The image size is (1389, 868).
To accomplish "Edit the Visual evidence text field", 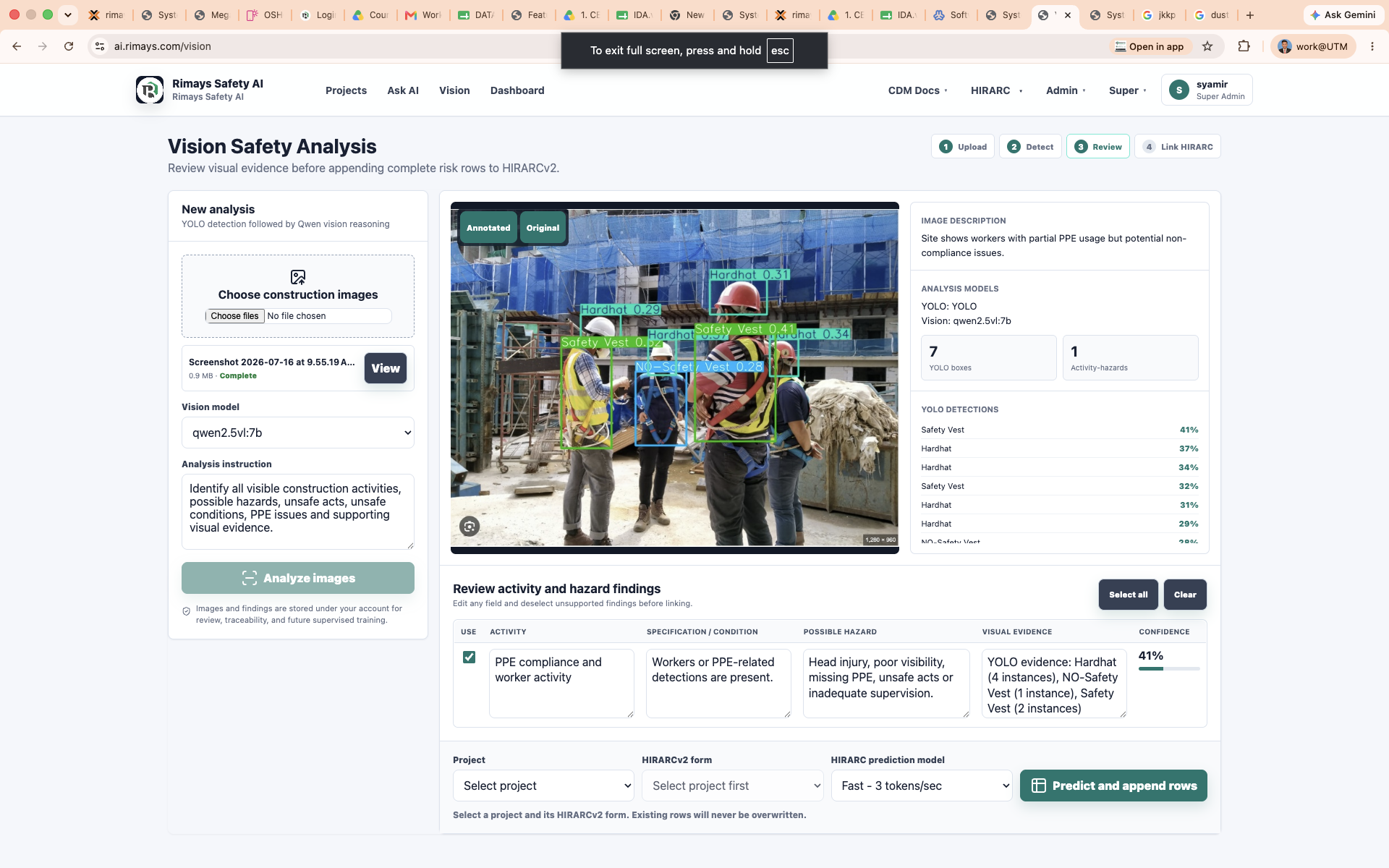I will tap(1054, 684).
